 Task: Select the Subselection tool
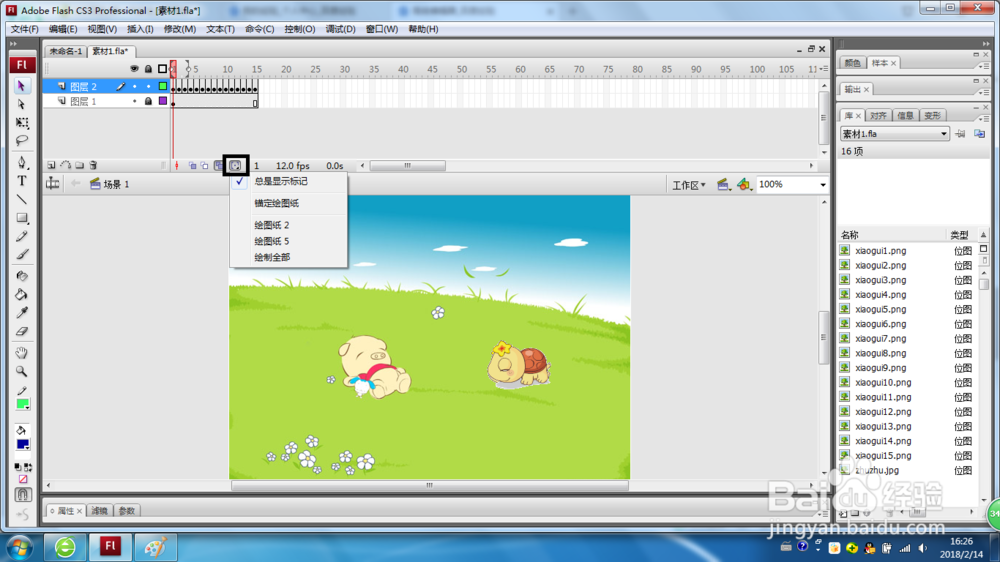(x=22, y=104)
